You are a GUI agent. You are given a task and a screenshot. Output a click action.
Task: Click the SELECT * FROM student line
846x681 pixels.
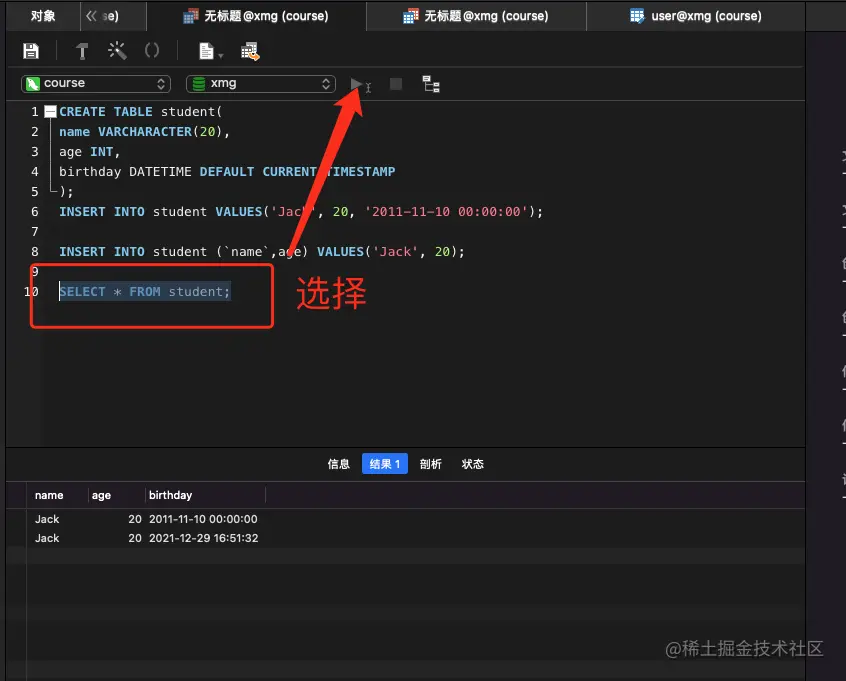pyautogui.click(x=145, y=292)
